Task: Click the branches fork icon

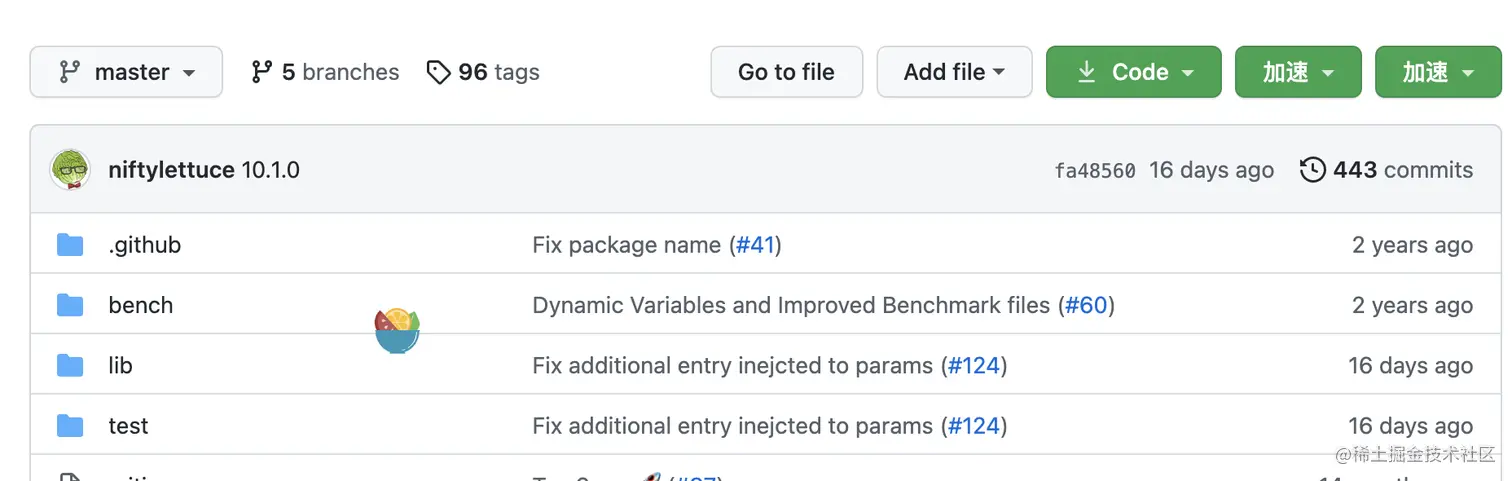Action: (x=262, y=72)
